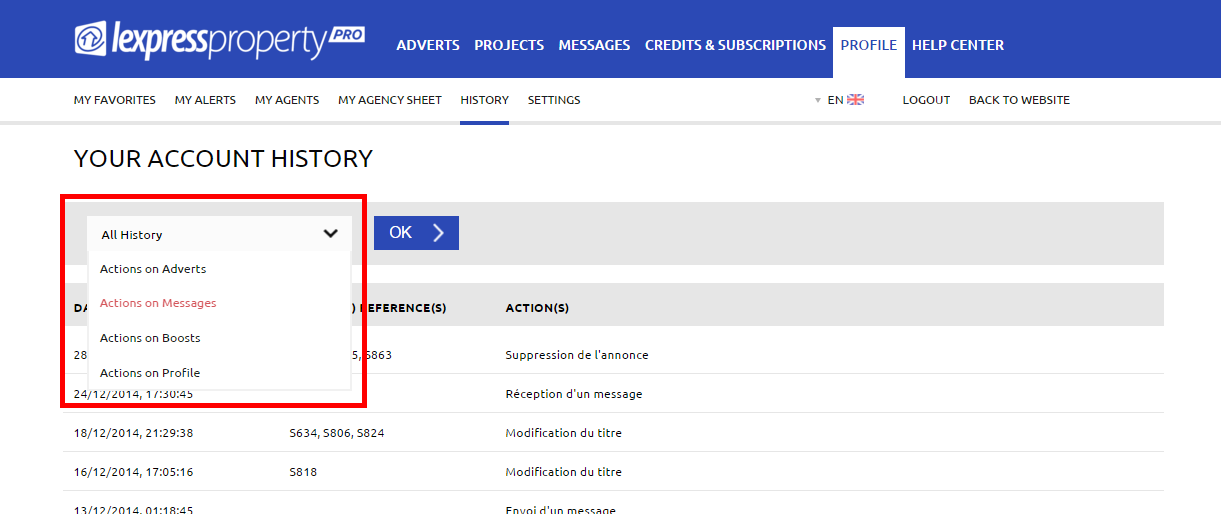Open the ADVERTS menu

(428, 45)
